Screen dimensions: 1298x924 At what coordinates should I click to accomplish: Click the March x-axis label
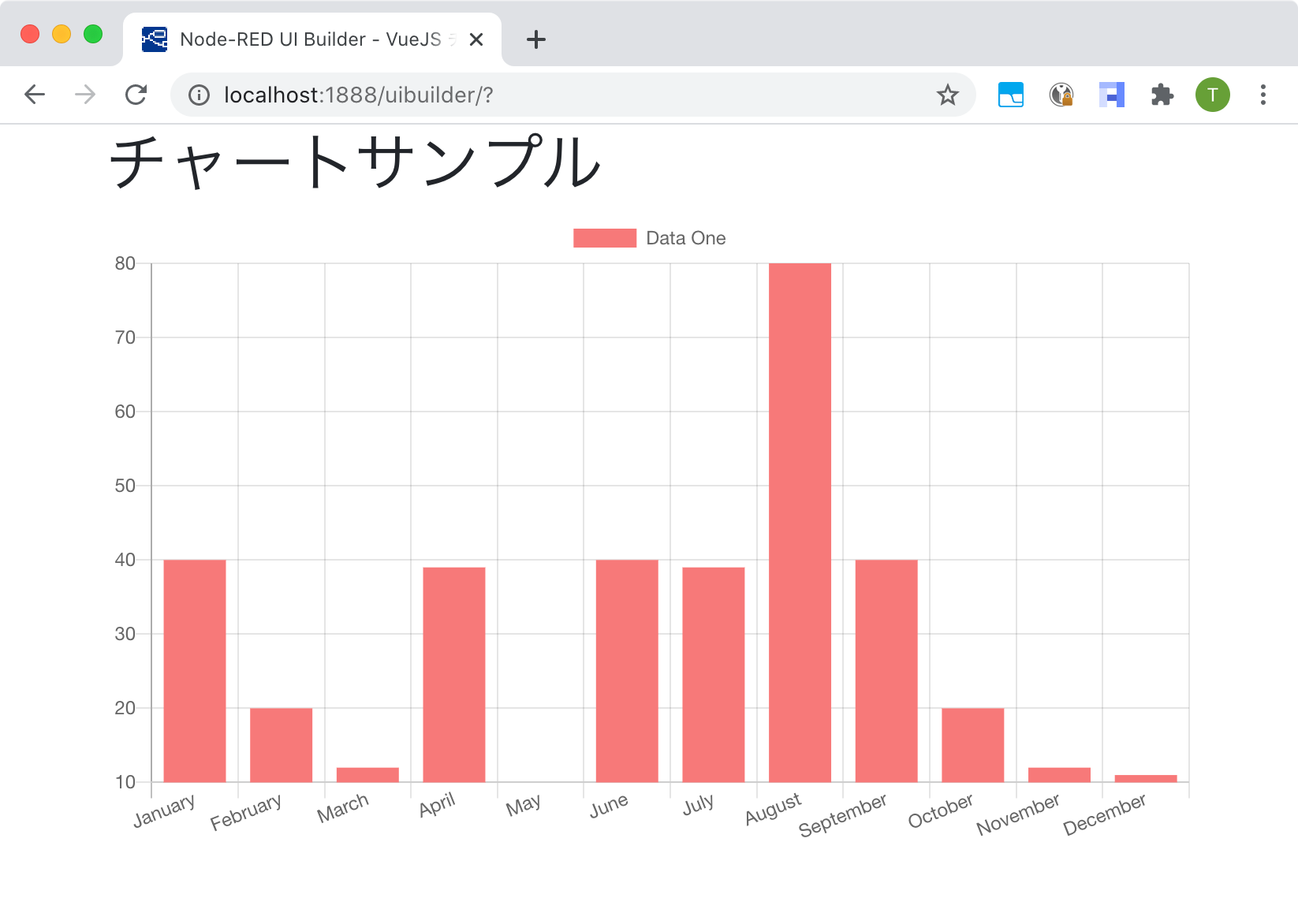[343, 808]
